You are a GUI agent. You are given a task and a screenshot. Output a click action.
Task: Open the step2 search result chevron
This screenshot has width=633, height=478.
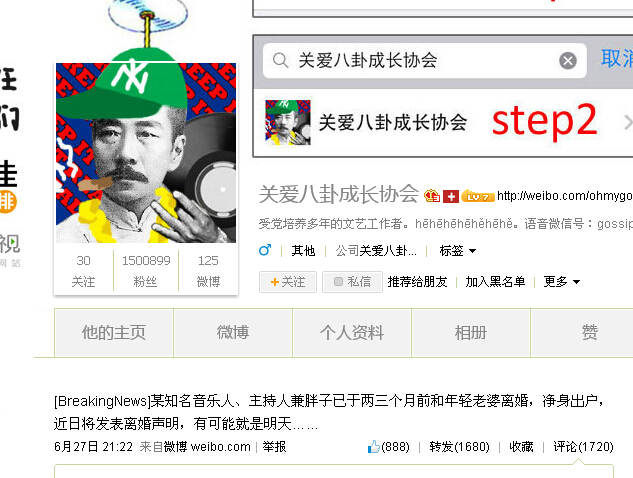click(627, 122)
